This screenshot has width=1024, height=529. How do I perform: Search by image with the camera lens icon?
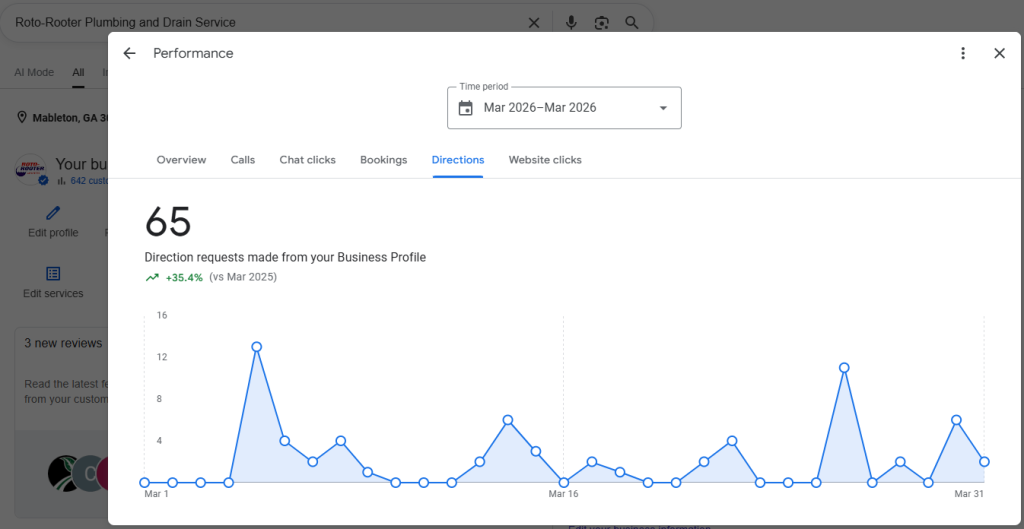[x=601, y=23]
